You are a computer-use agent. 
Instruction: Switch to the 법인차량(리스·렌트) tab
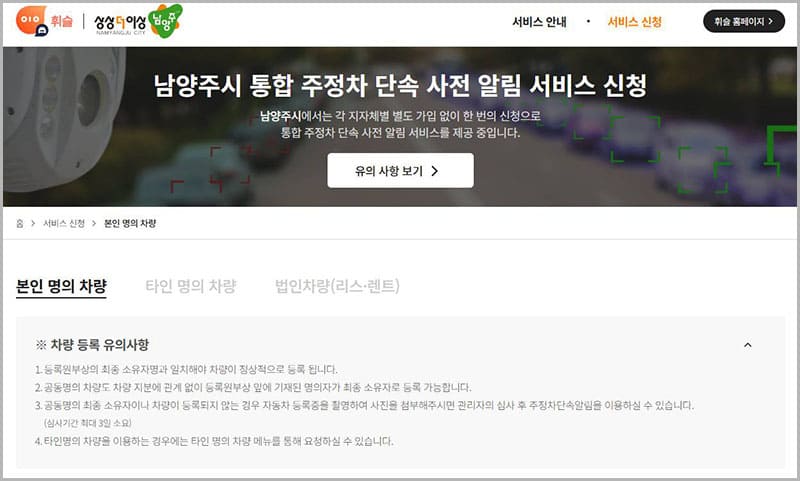pyautogui.click(x=337, y=286)
